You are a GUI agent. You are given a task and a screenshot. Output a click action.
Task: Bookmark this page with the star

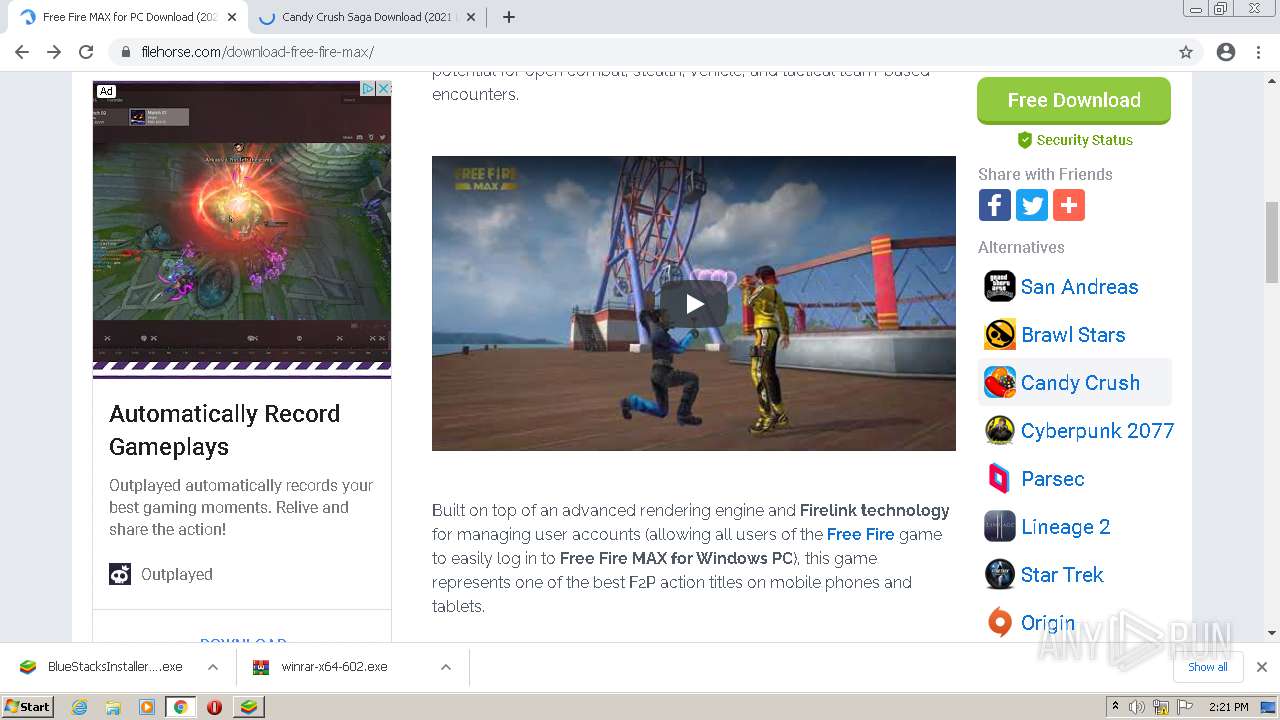point(1186,52)
